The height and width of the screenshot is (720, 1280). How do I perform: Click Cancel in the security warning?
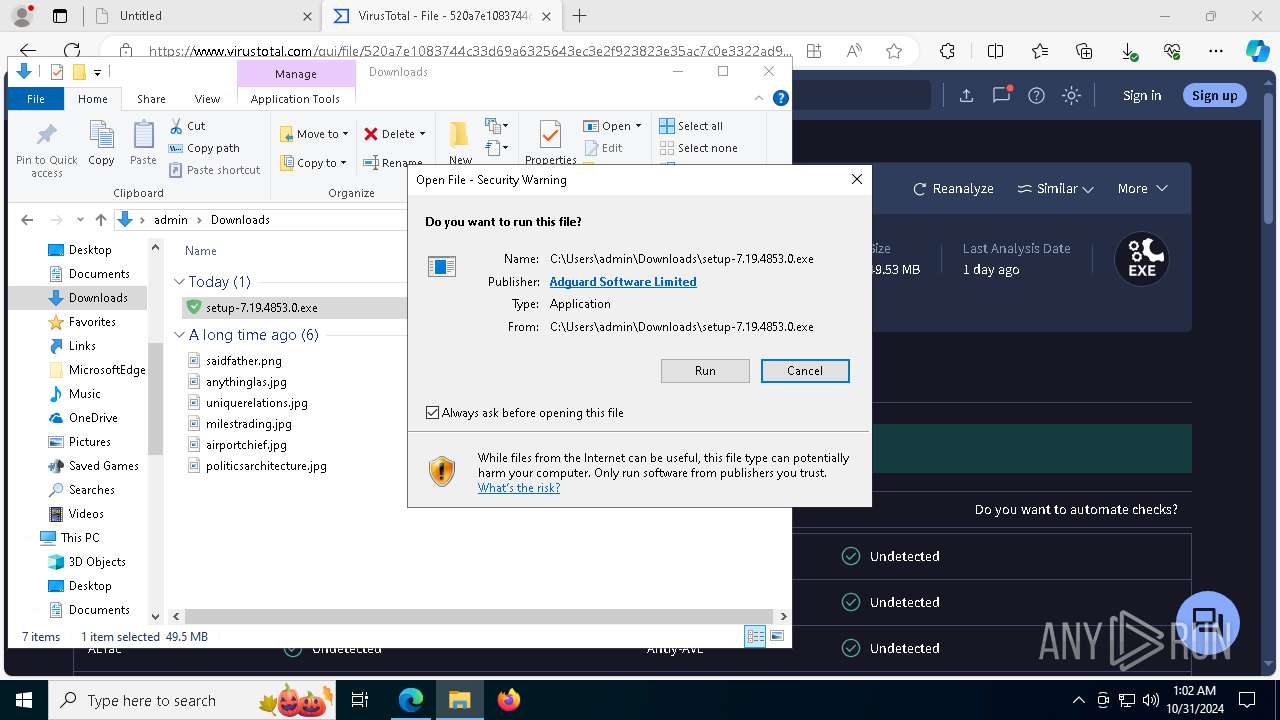(x=805, y=371)
